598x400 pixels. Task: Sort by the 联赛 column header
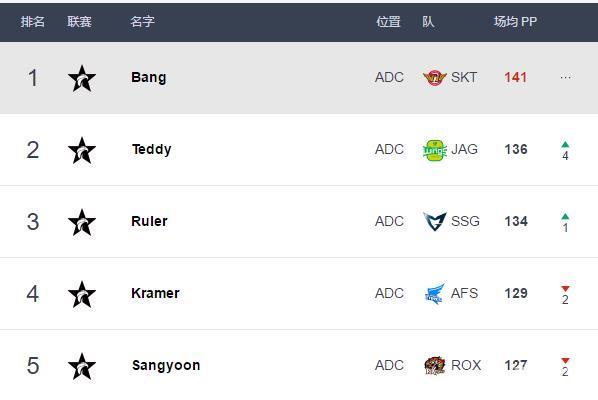[79, 22]
